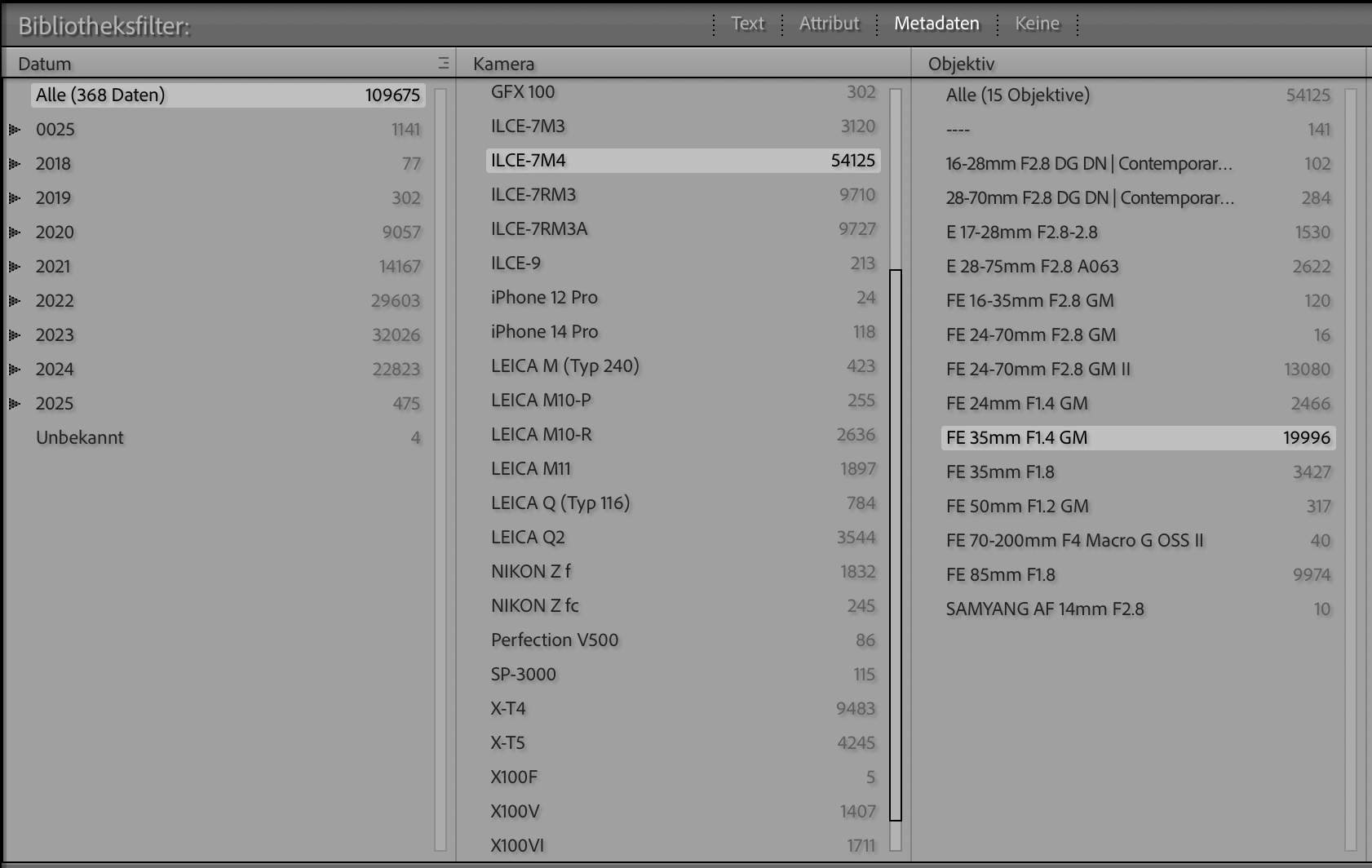Select LEICA M10-R camera
The image size is (1372, 868).
pos(684,434)
